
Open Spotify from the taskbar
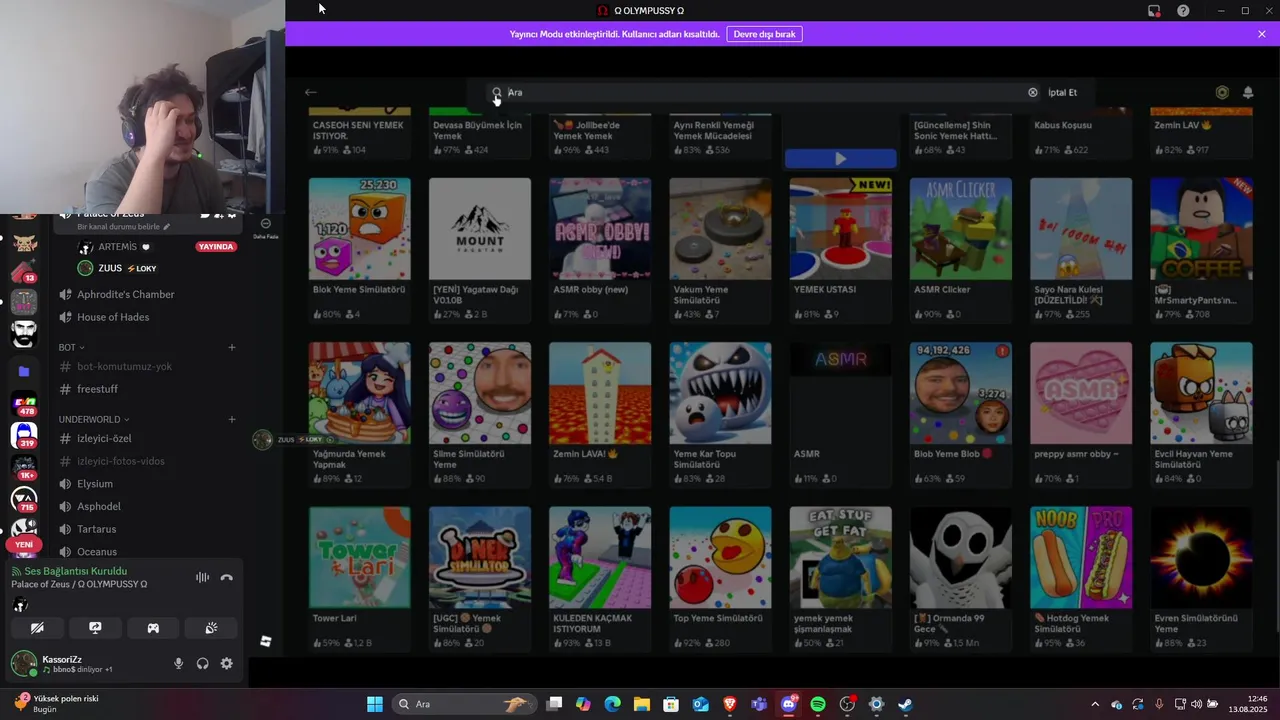pyautogui.click(x=818, y=704)
